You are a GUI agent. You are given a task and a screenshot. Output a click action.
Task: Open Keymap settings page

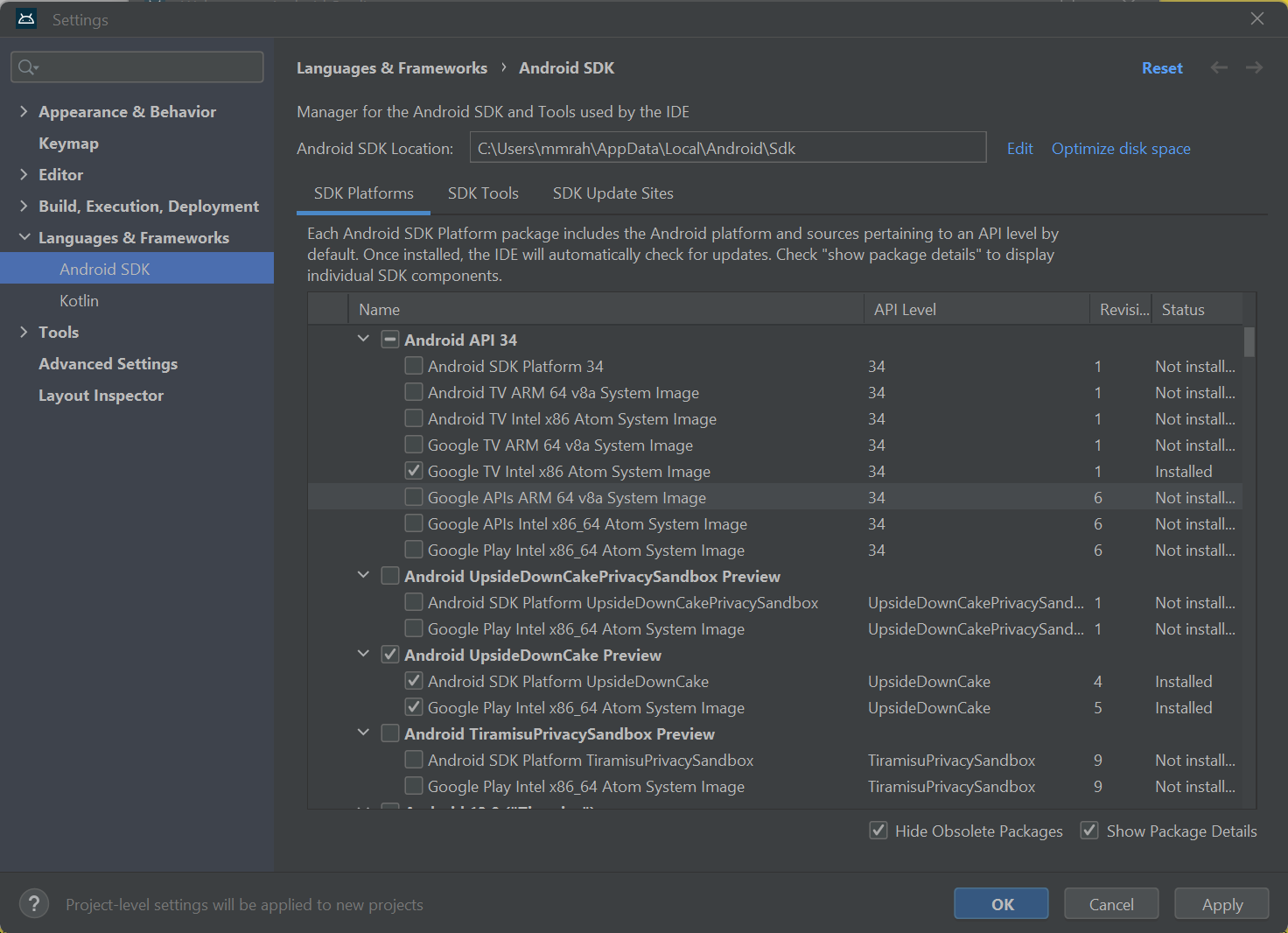[x=68, y=144]
